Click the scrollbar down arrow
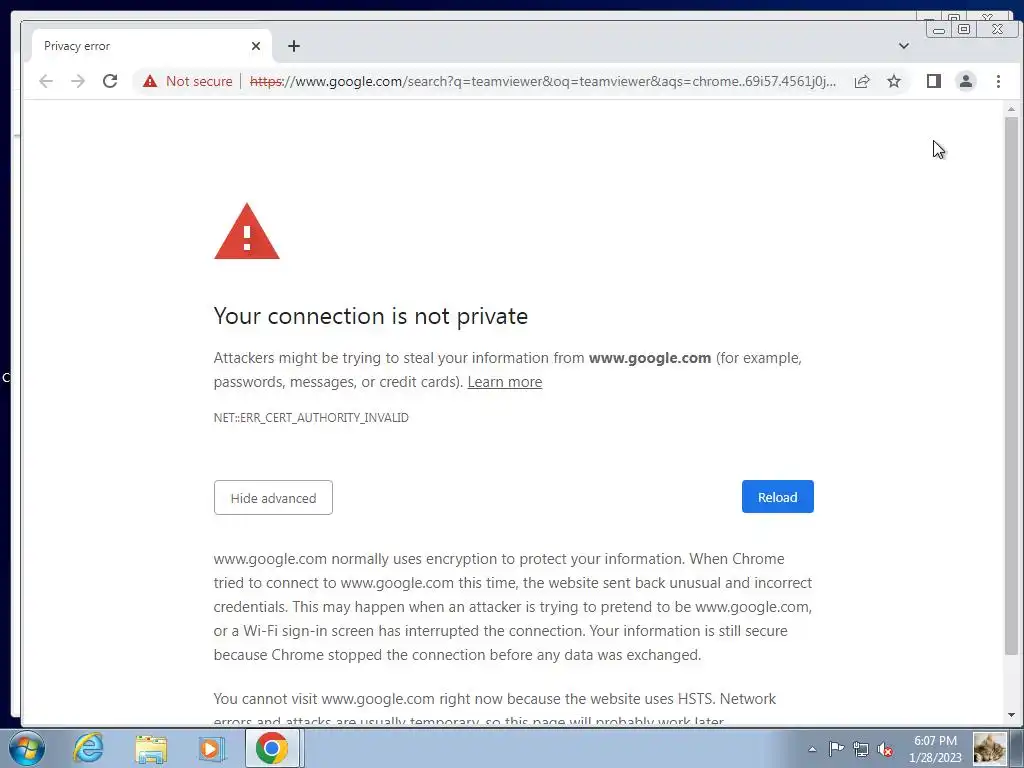 1012,715
